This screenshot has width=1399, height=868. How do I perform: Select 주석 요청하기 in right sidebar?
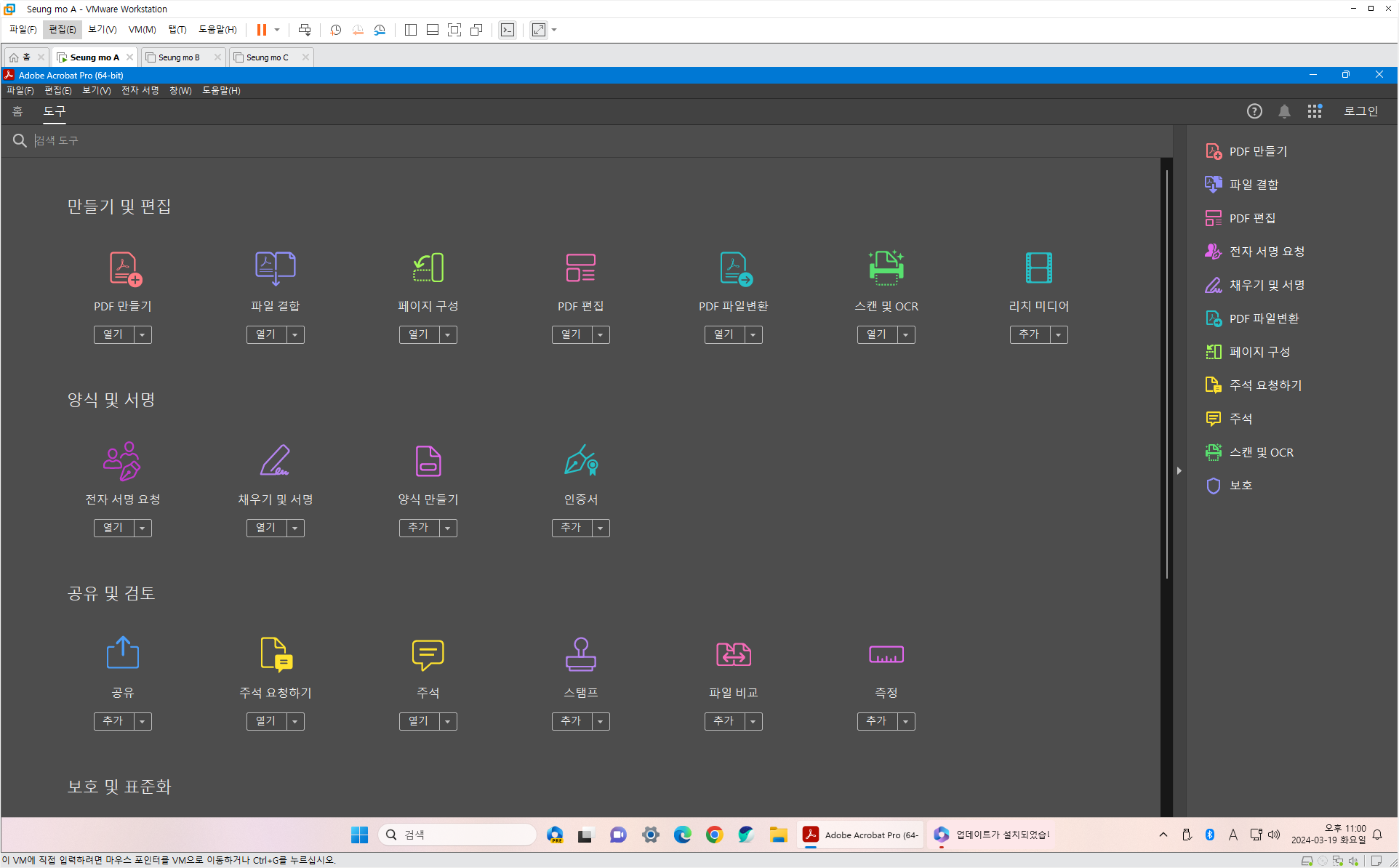1254,385
